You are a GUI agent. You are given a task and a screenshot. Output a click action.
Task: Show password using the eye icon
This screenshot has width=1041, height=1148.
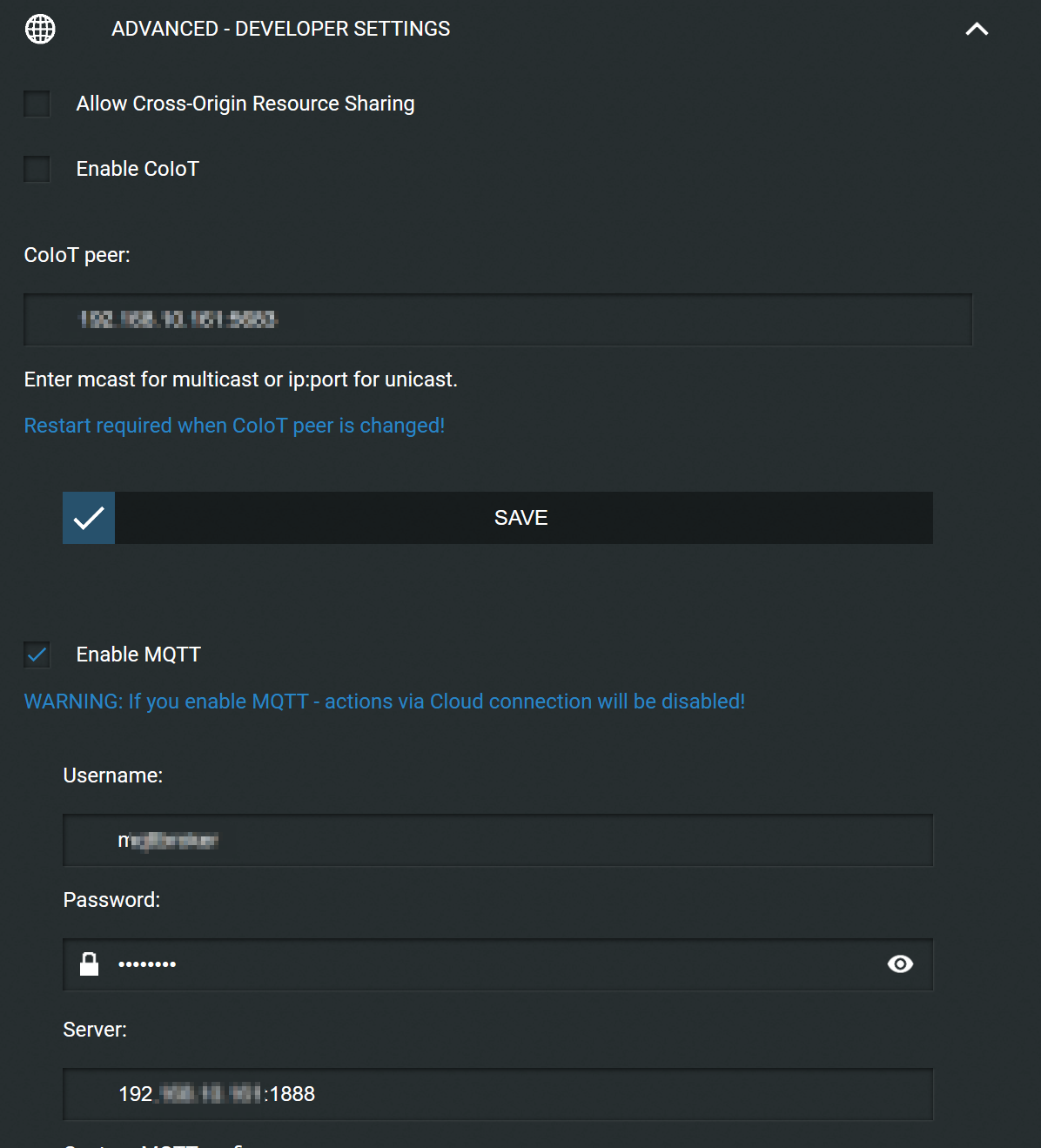click(x=900, y=964)
